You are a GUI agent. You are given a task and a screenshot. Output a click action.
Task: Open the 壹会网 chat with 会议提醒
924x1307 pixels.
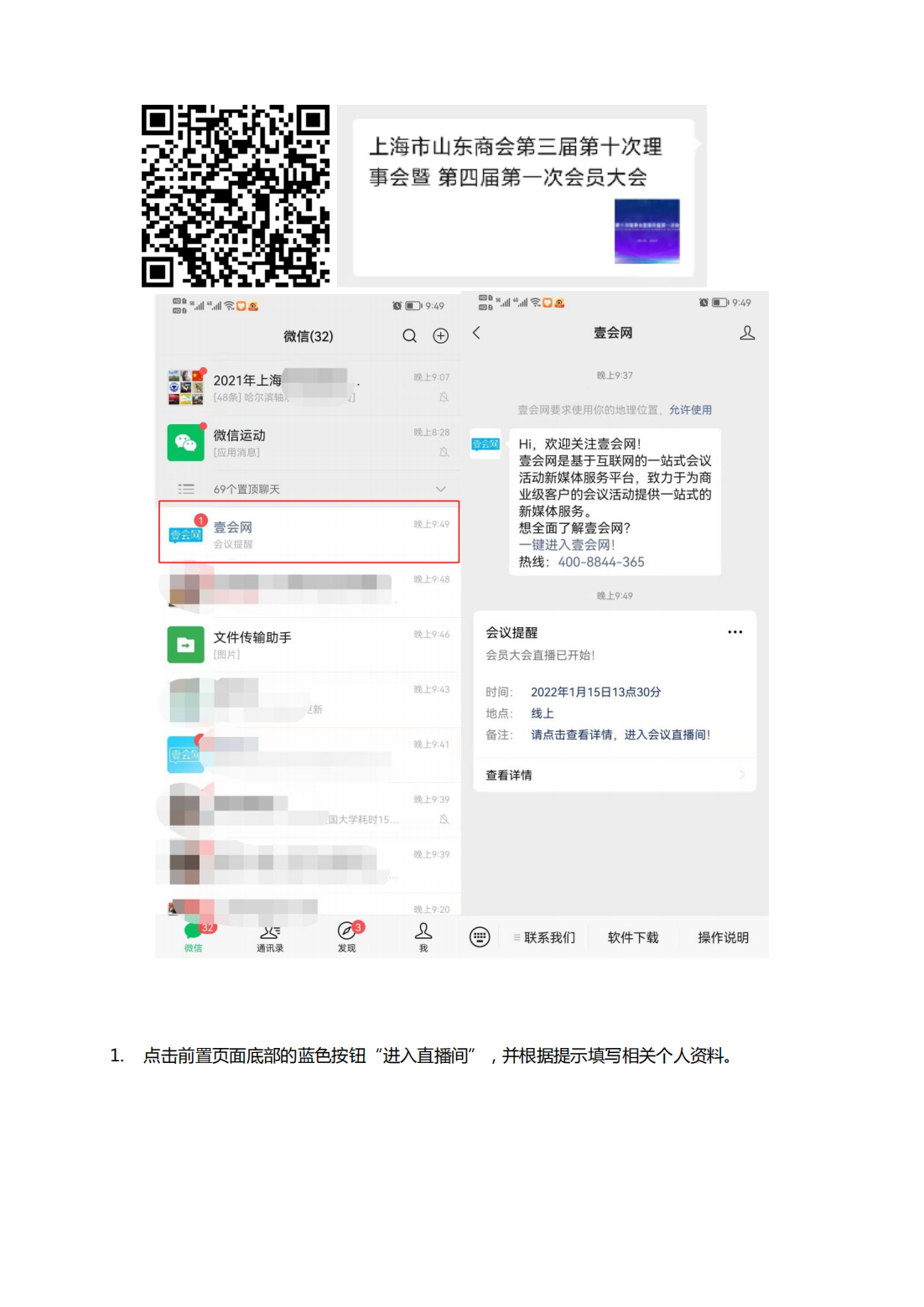point(309,532)
